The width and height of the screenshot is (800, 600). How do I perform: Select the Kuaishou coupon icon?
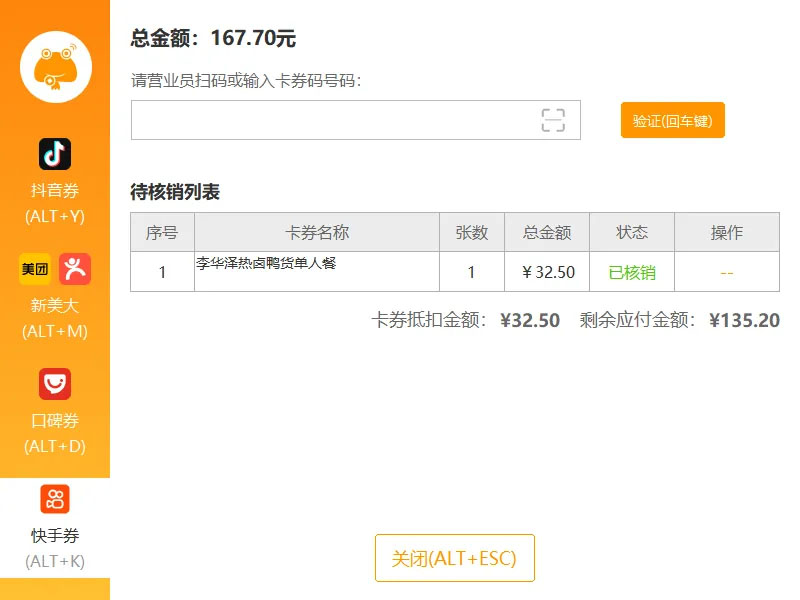click(x=55, y=499)
